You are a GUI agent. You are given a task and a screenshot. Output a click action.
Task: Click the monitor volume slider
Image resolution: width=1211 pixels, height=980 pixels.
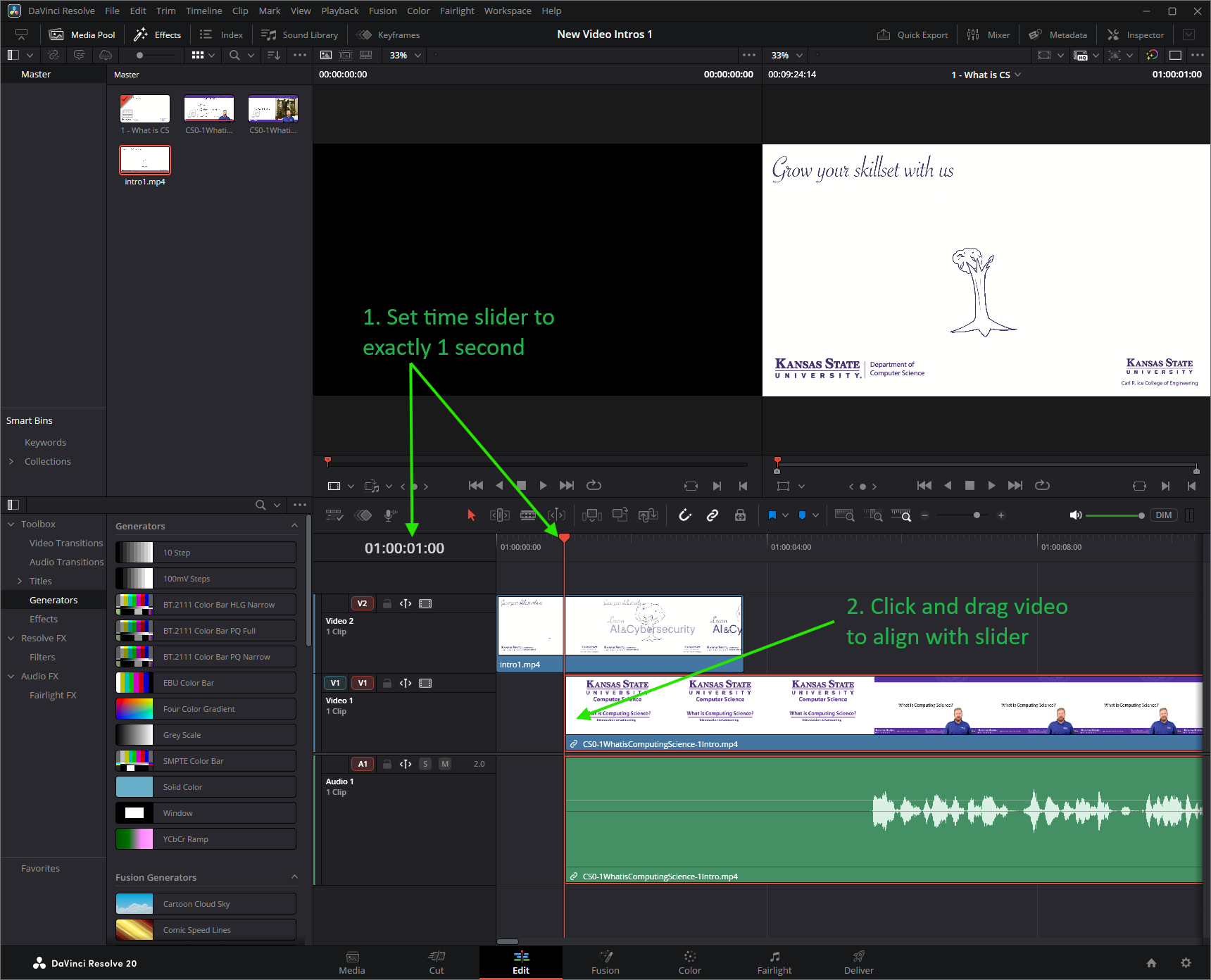pos(1114,515)
